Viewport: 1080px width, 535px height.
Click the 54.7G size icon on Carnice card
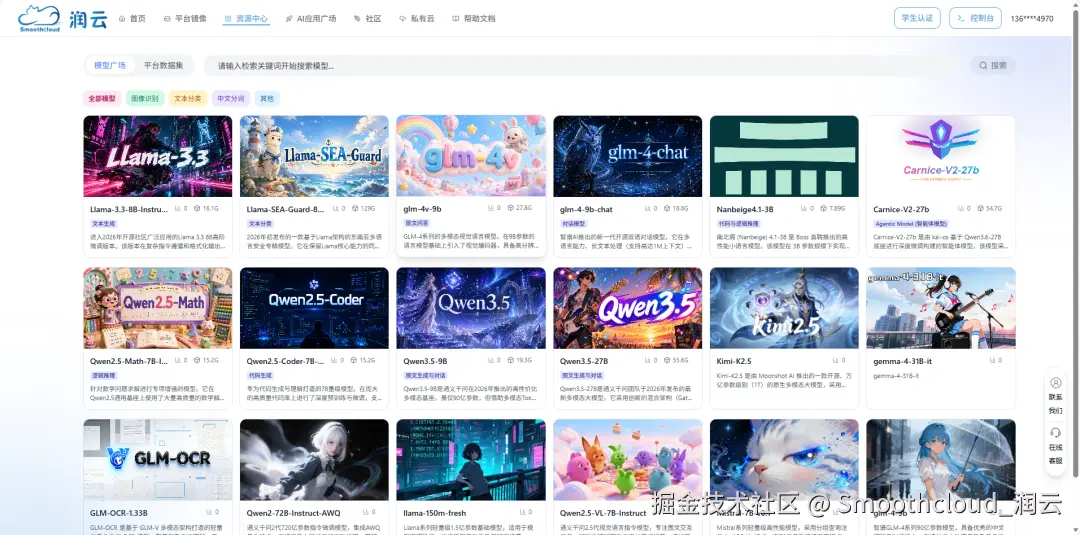[981, 209]
